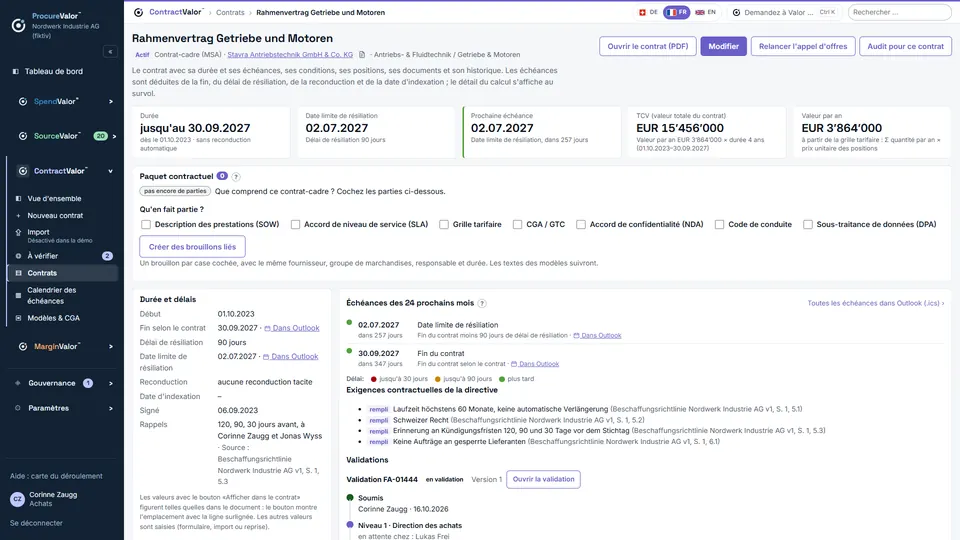Open help icon next to Paquet contractuel

(x=236, y=177)
